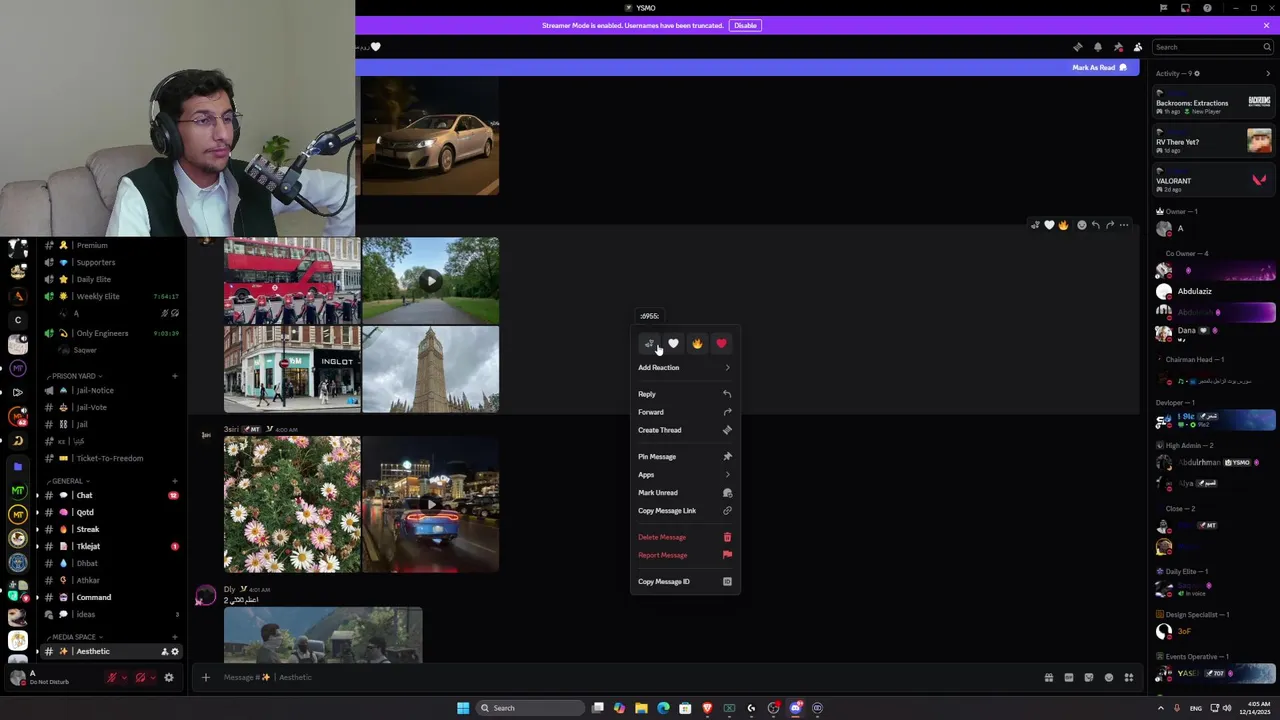Open microphone input options dropdown arrow
The height and width of the screenshot is (720, 1280).
(x=124, y=678)
